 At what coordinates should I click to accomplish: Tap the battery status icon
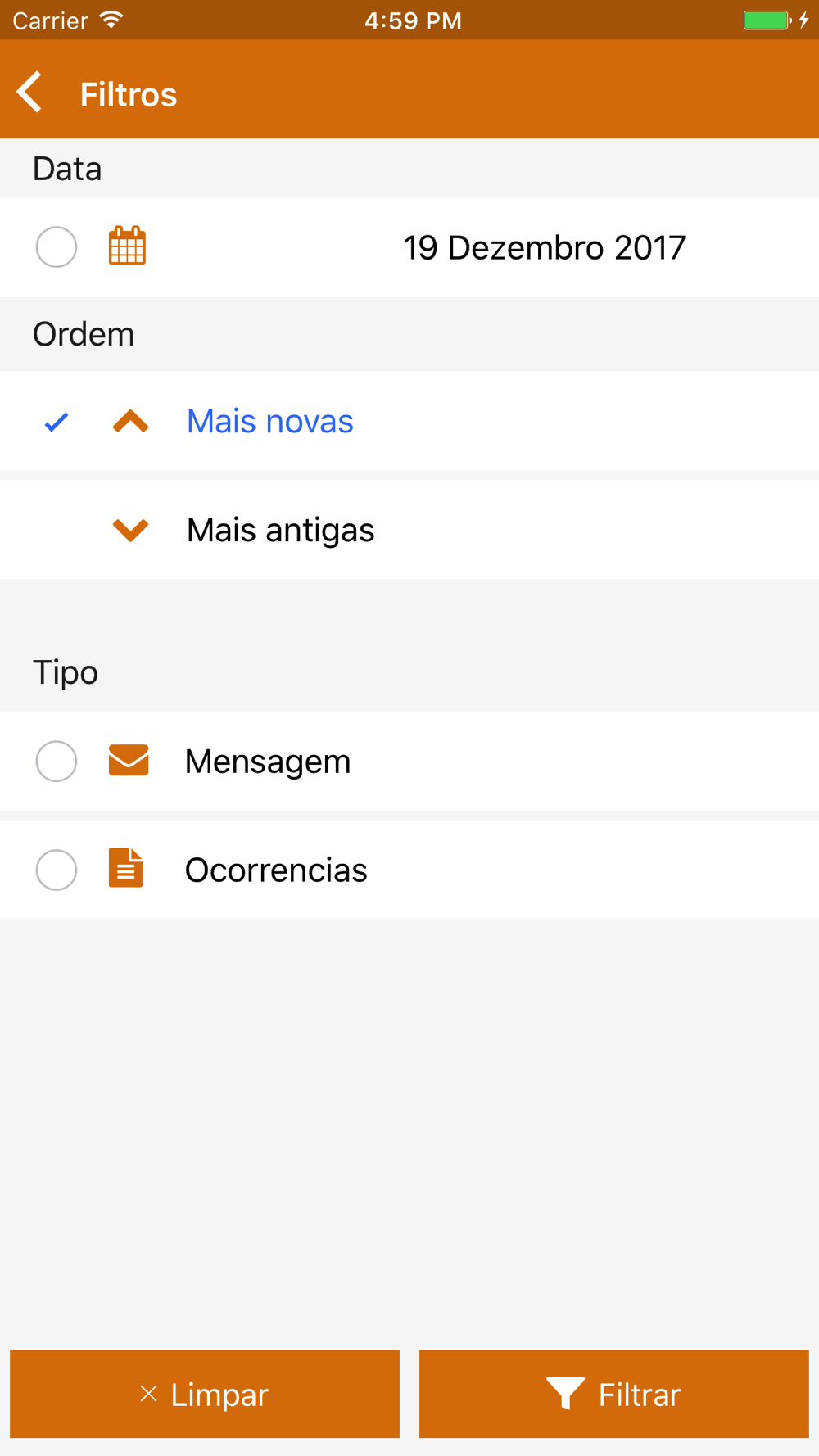click(767, 20)
